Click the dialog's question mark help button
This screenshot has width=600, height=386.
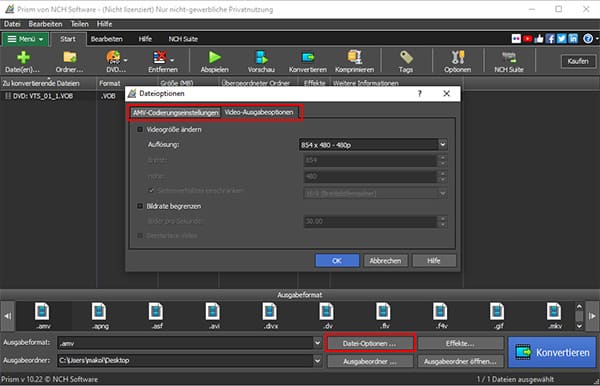point(419,93)
